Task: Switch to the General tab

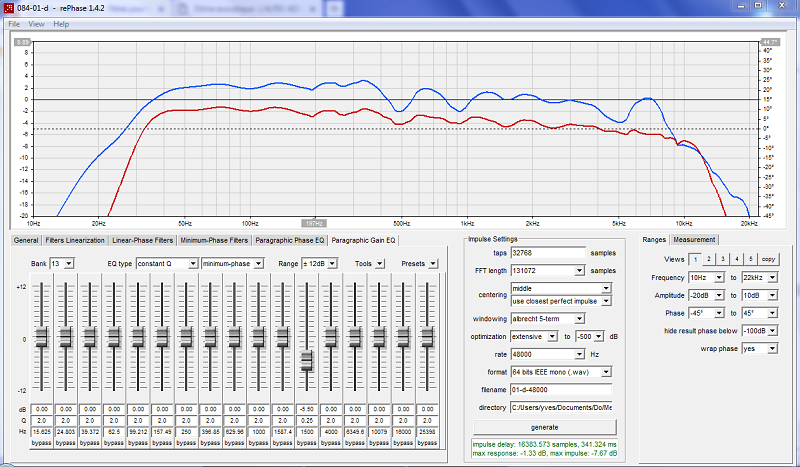Action: pos(26,240)
